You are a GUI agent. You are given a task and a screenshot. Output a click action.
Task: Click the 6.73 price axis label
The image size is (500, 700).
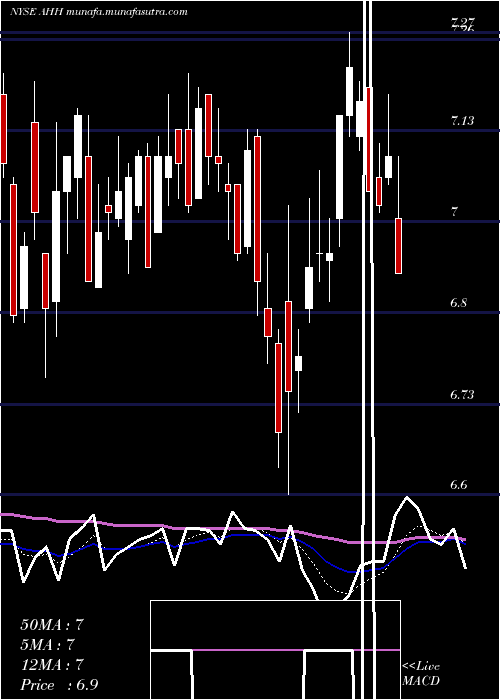462,394
